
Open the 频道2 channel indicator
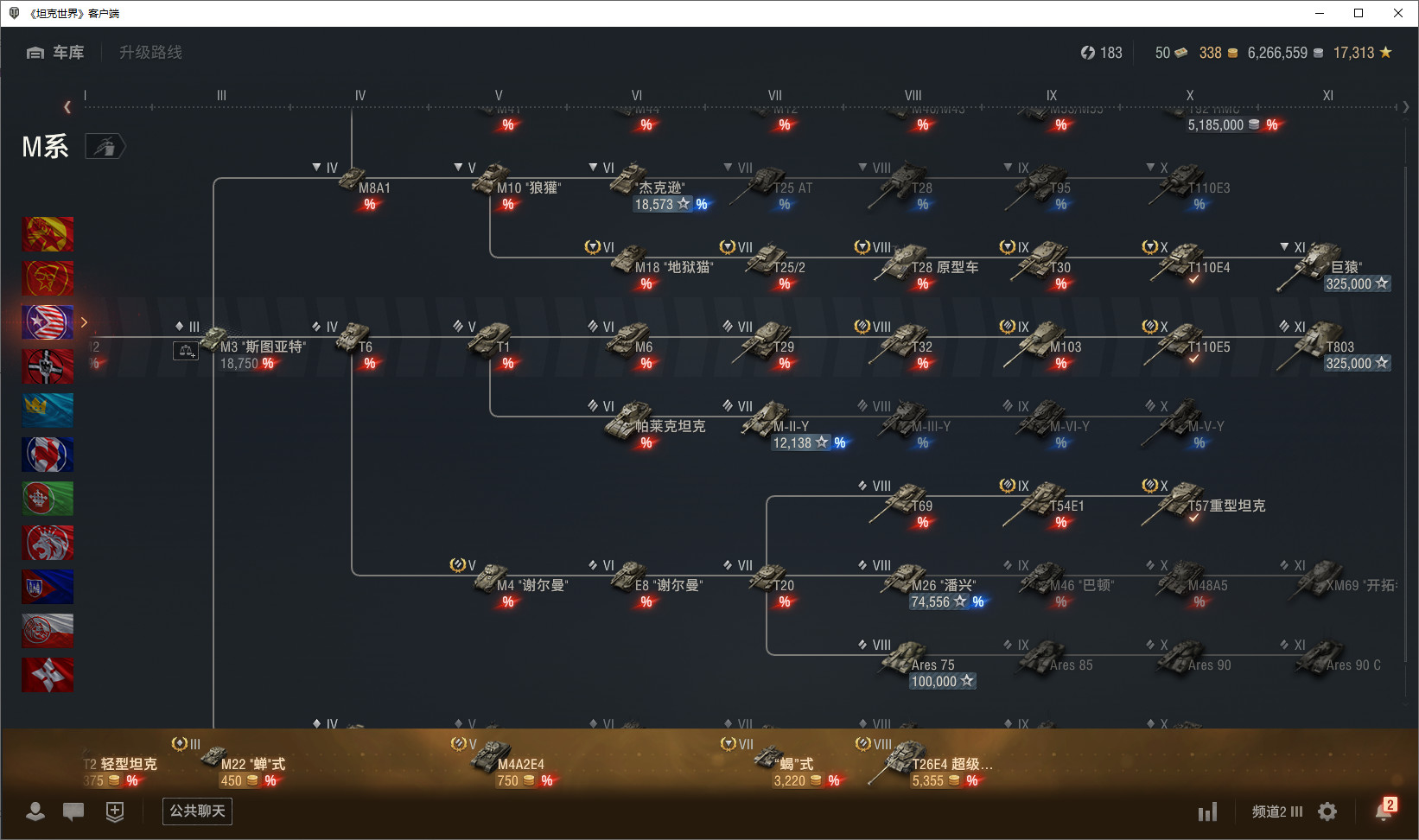point(1277,811)
